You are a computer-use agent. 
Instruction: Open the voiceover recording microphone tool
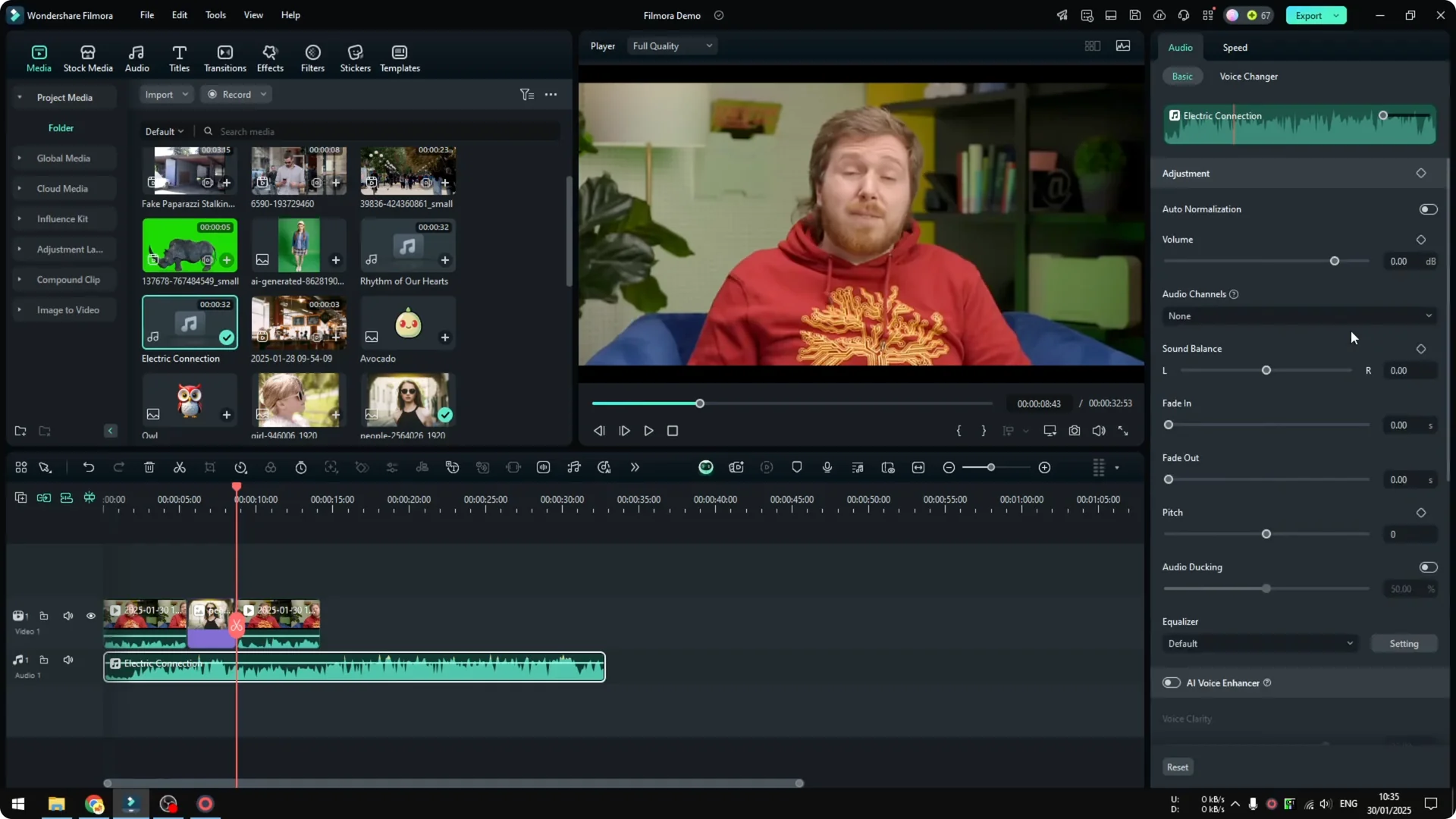827,467
